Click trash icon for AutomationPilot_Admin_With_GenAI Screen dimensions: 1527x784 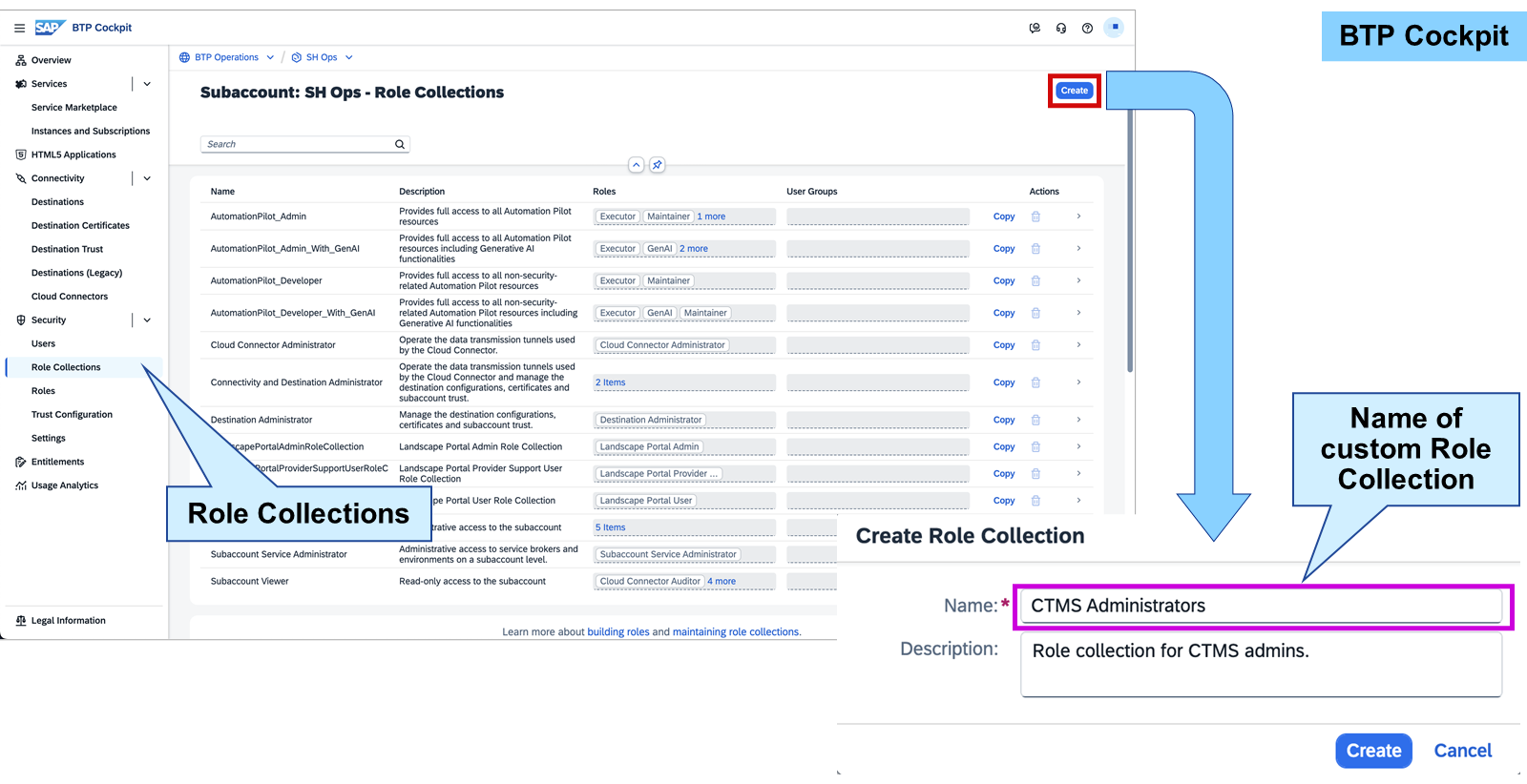(x=1035, y=249)
